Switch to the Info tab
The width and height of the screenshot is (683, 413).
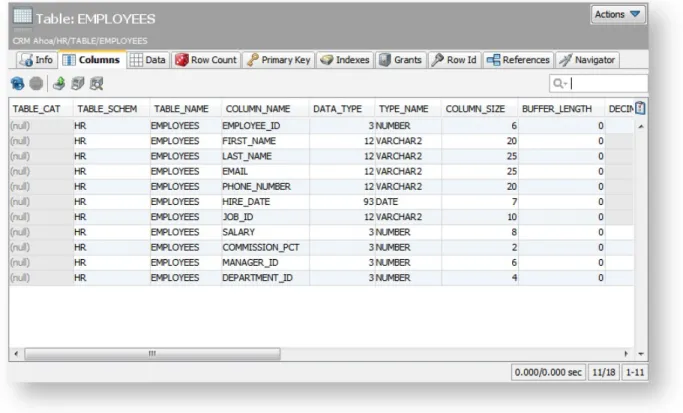coord(37,60)
